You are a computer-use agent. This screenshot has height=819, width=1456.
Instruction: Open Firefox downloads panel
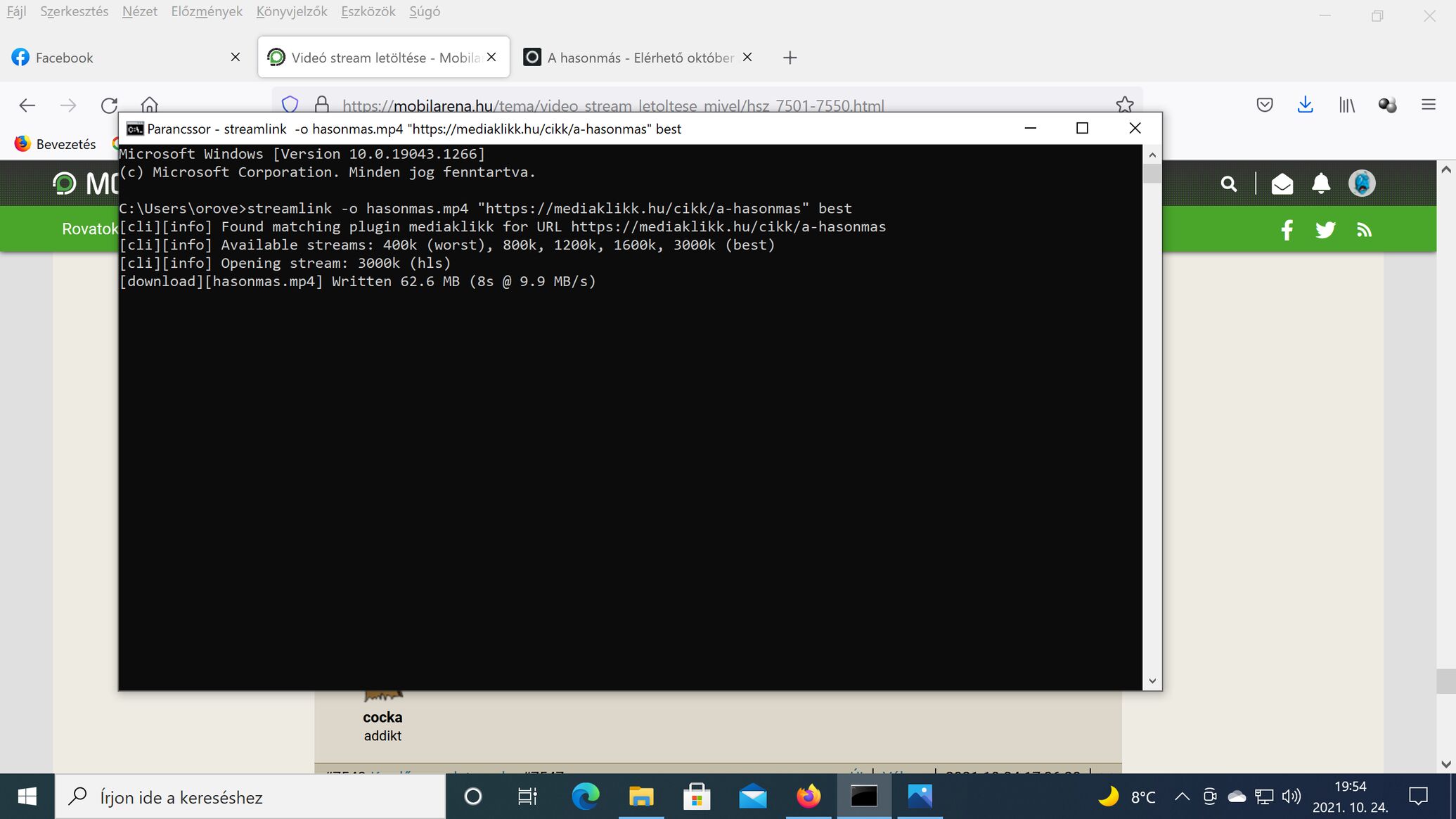coord(1306,105)
